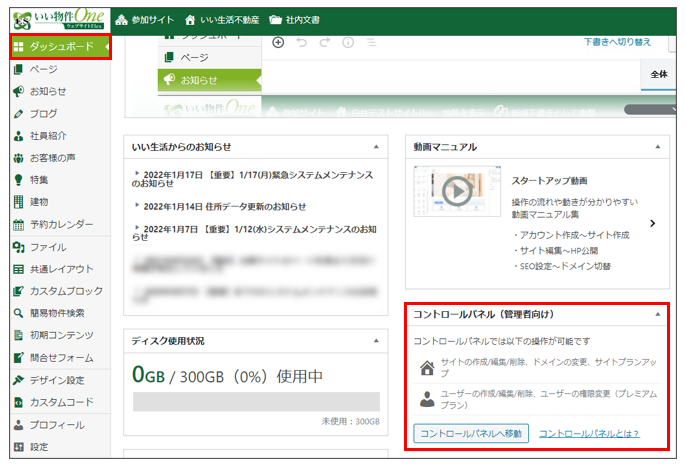Select the 社員紹介 person icon
Viewport: 686px width, 467px height.
point(18,136)
